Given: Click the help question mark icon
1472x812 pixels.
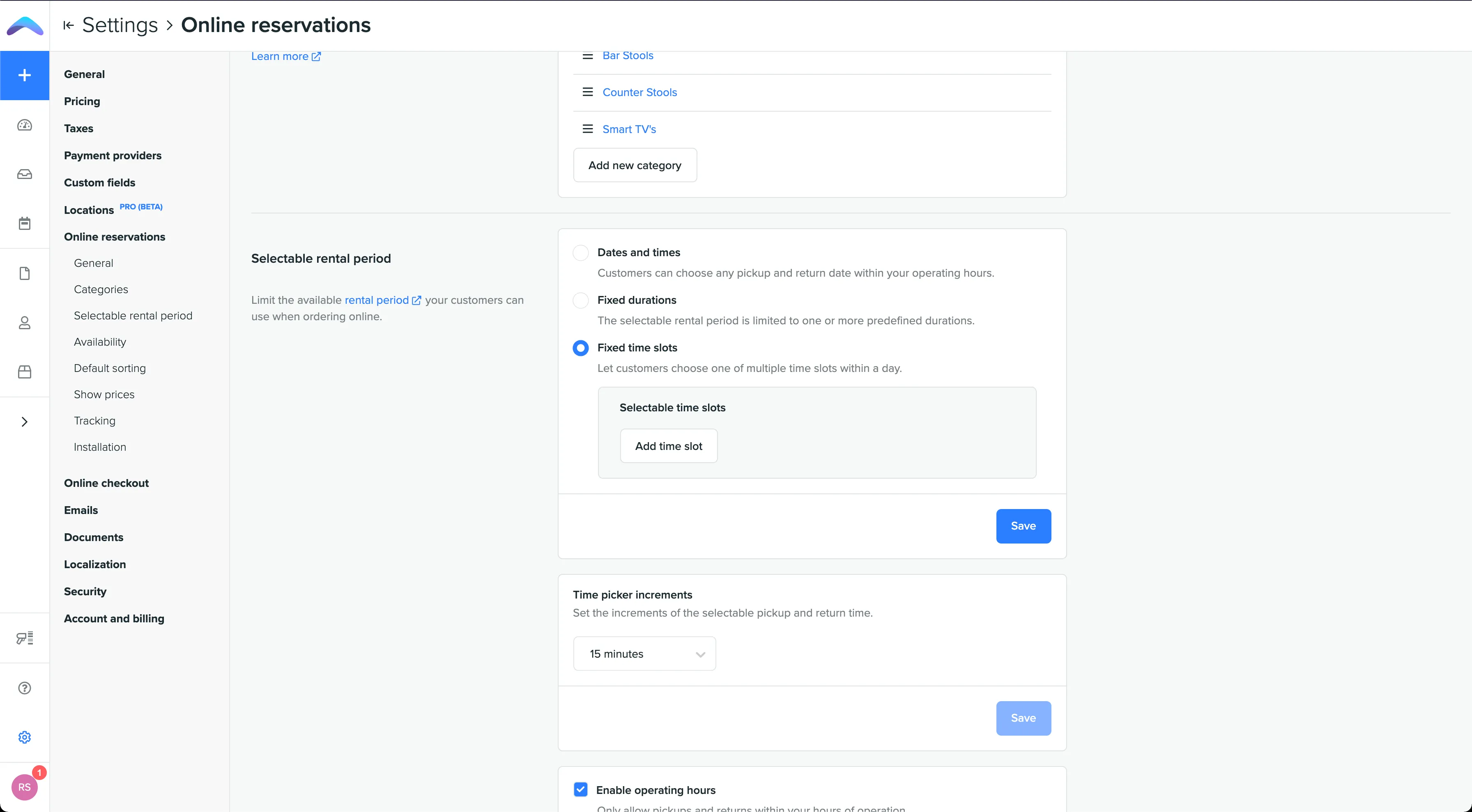Looking at the screenshot, I should click(x=25, y=688).
